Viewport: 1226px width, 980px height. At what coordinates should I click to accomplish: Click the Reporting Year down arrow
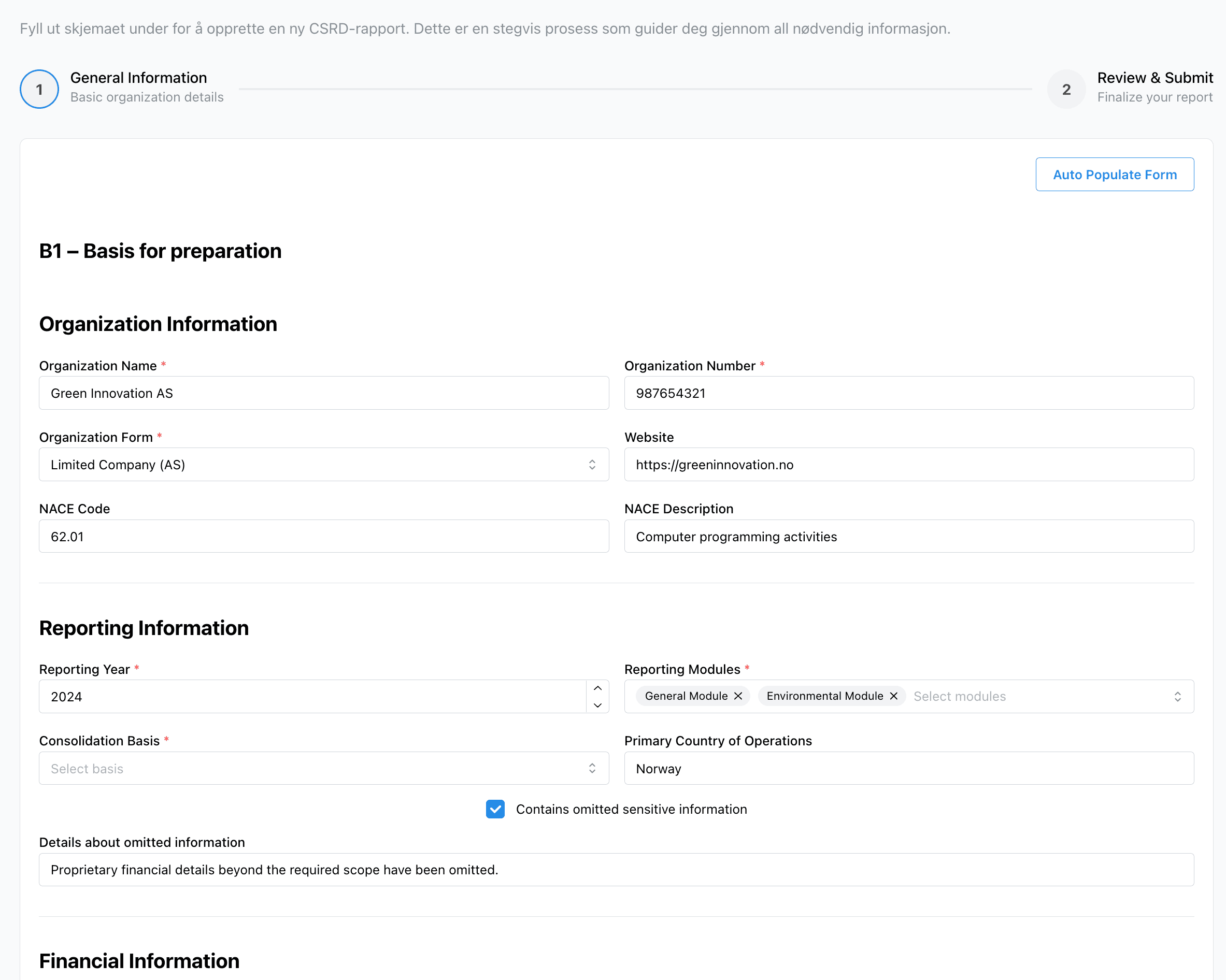[x=597, y=705]
